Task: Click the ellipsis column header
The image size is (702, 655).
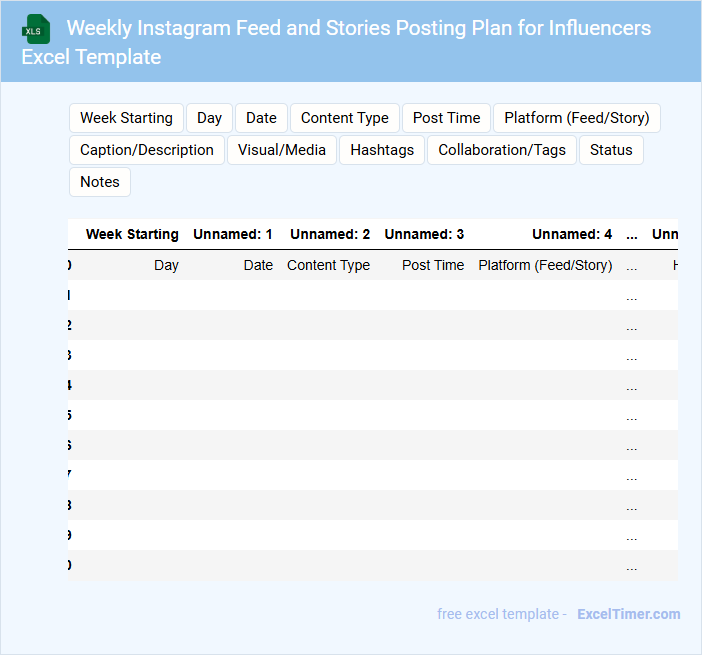Action: (x=631, y=235)
